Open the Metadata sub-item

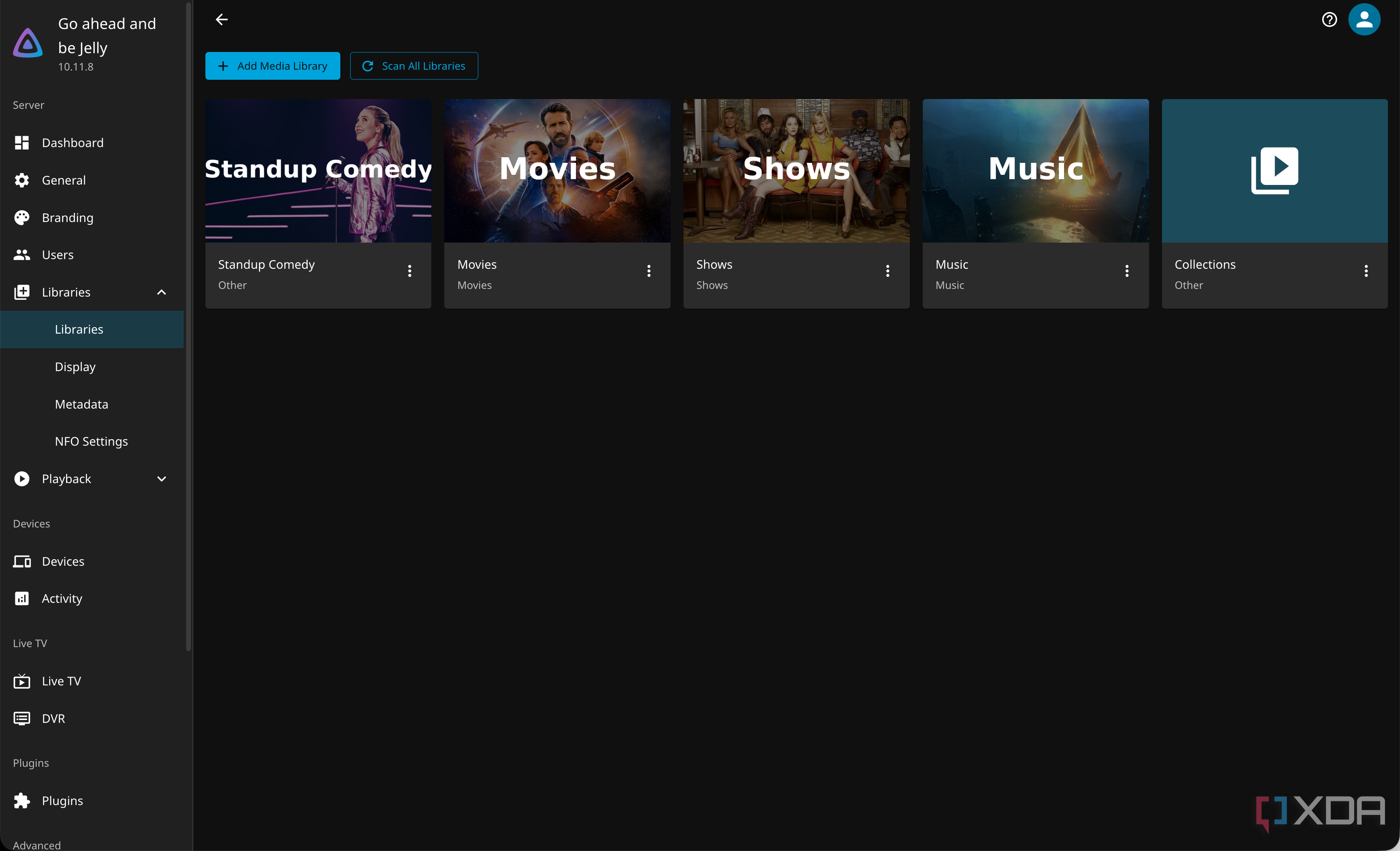pos(92,404)
